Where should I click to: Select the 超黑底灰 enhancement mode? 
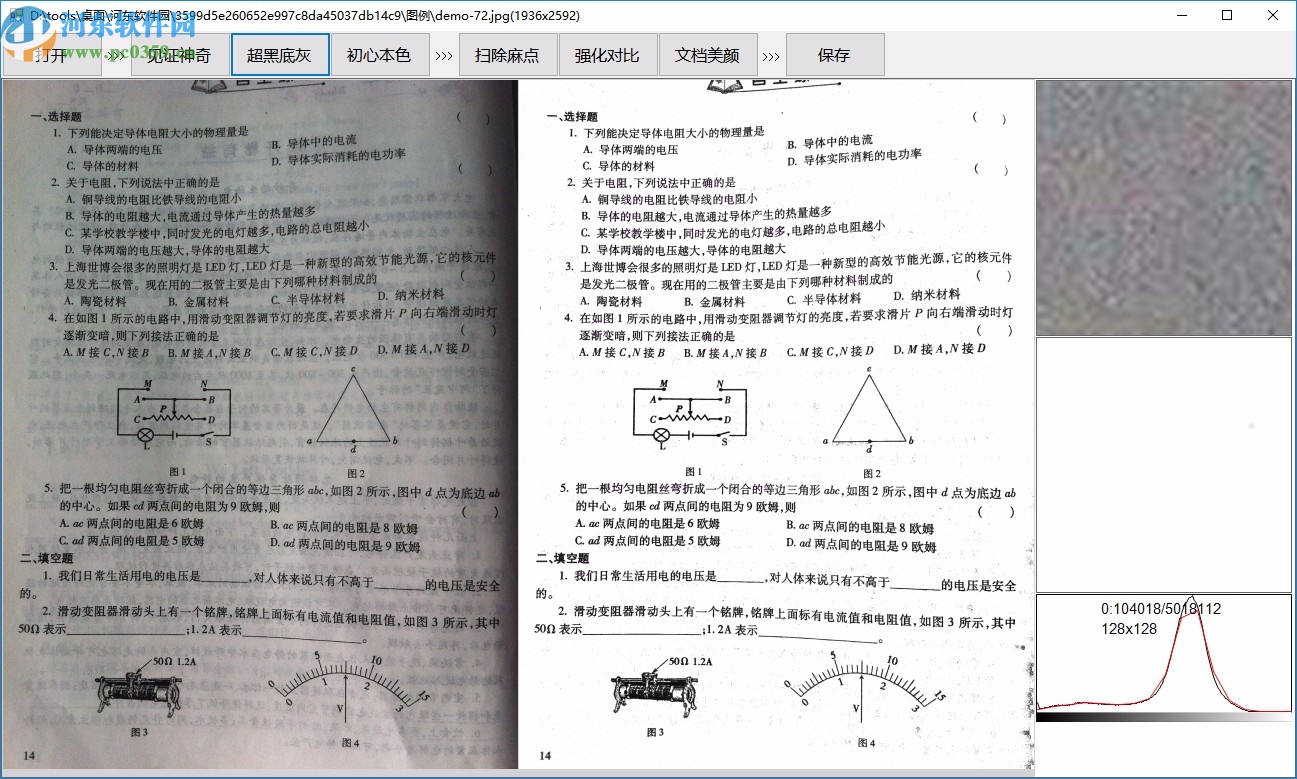click(x=280, y=55)
